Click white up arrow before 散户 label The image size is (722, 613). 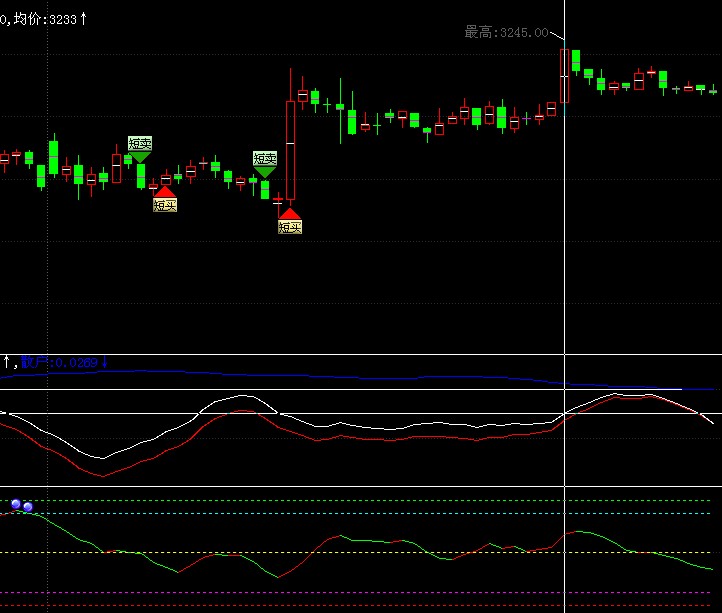point(6,361)
